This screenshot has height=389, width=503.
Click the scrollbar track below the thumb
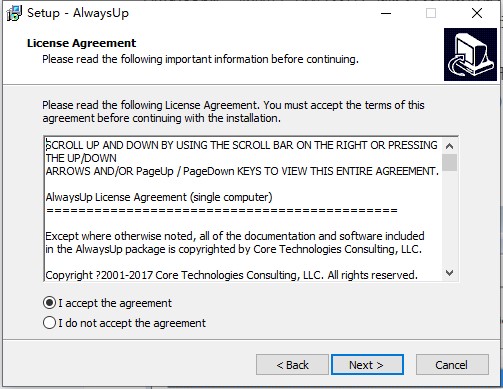pyautogui.click(x=449, y=218)
